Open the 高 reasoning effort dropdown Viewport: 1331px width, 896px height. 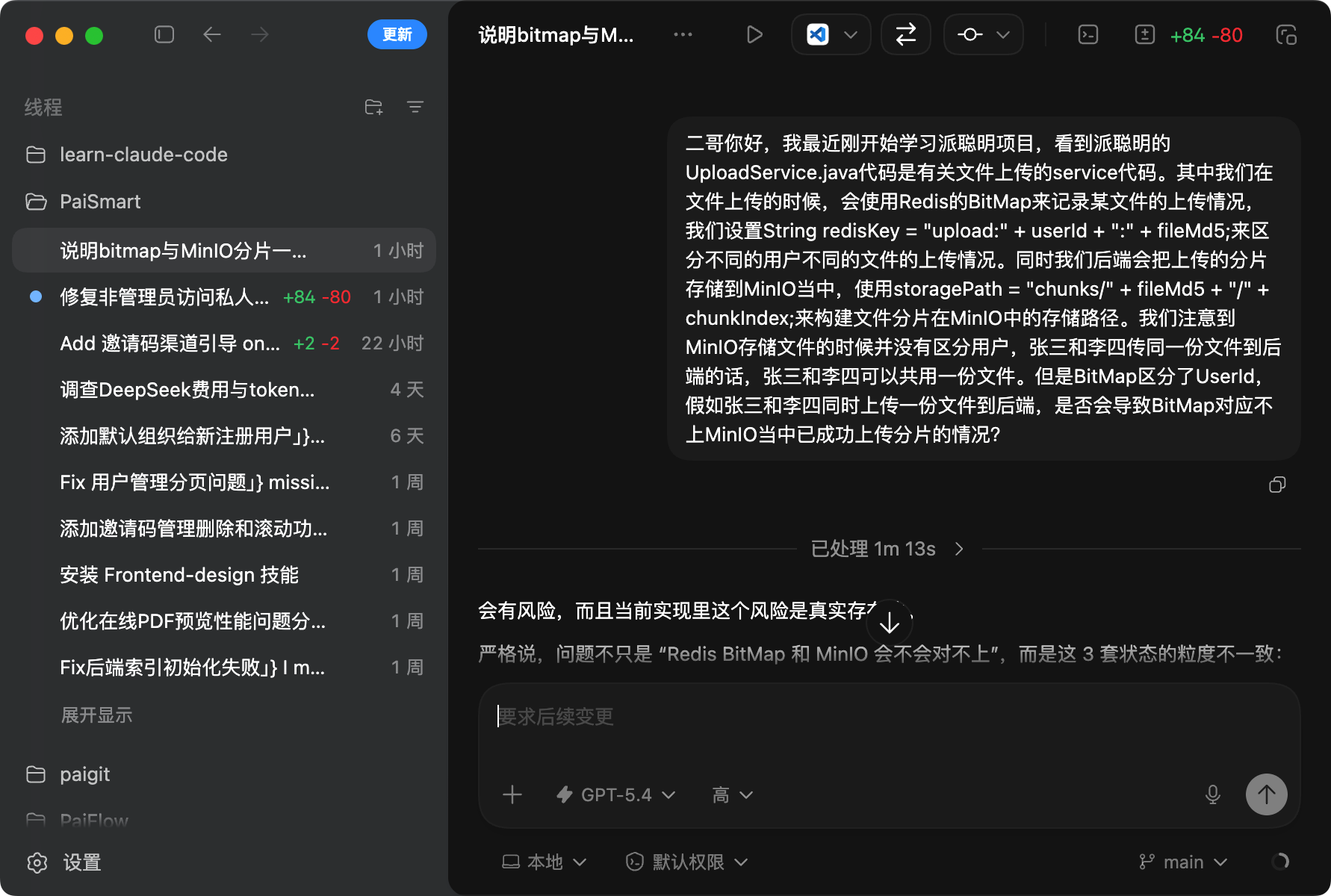(732, 795)
